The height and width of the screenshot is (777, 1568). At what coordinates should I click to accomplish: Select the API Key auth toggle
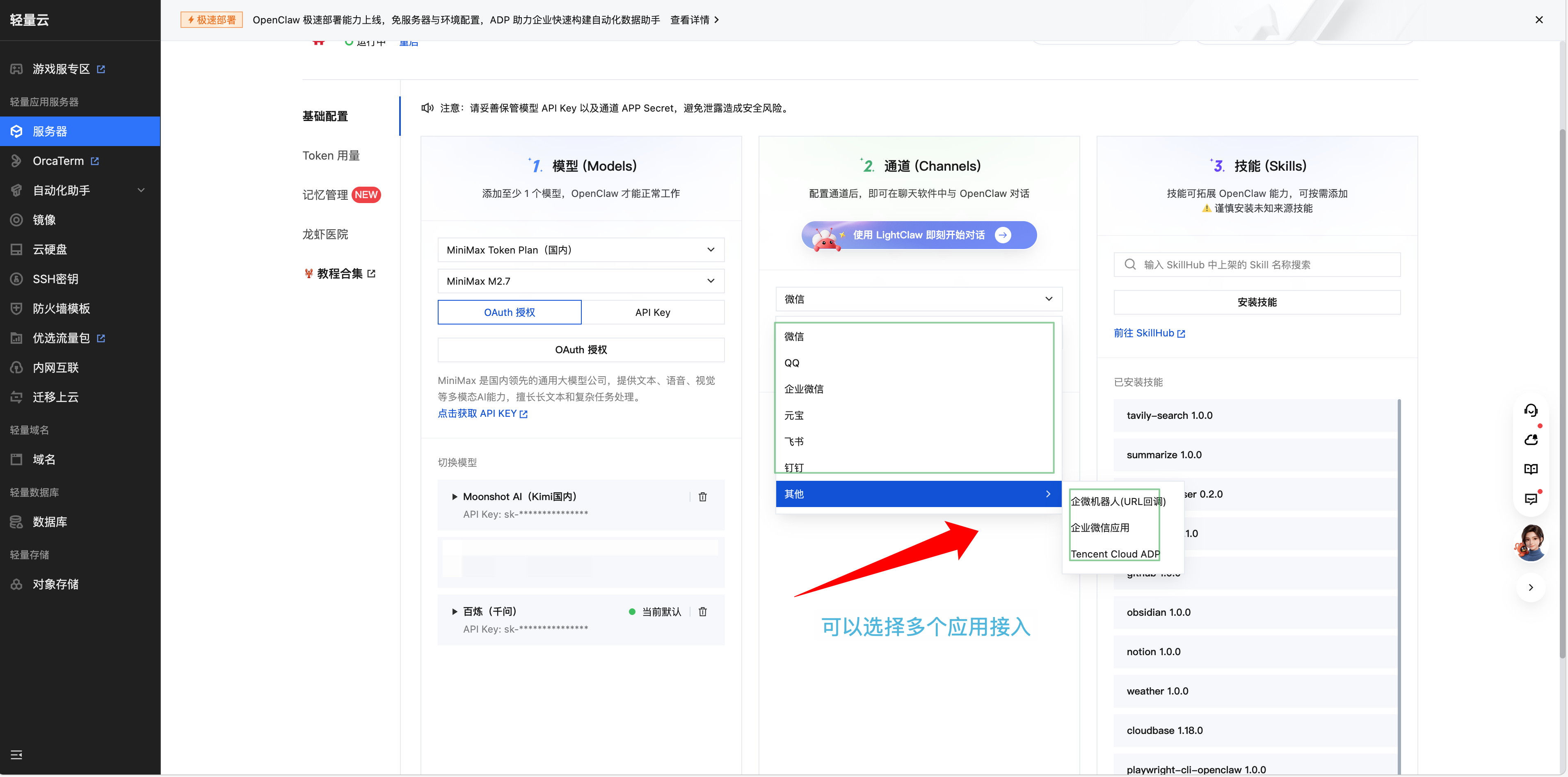[653, 312]
